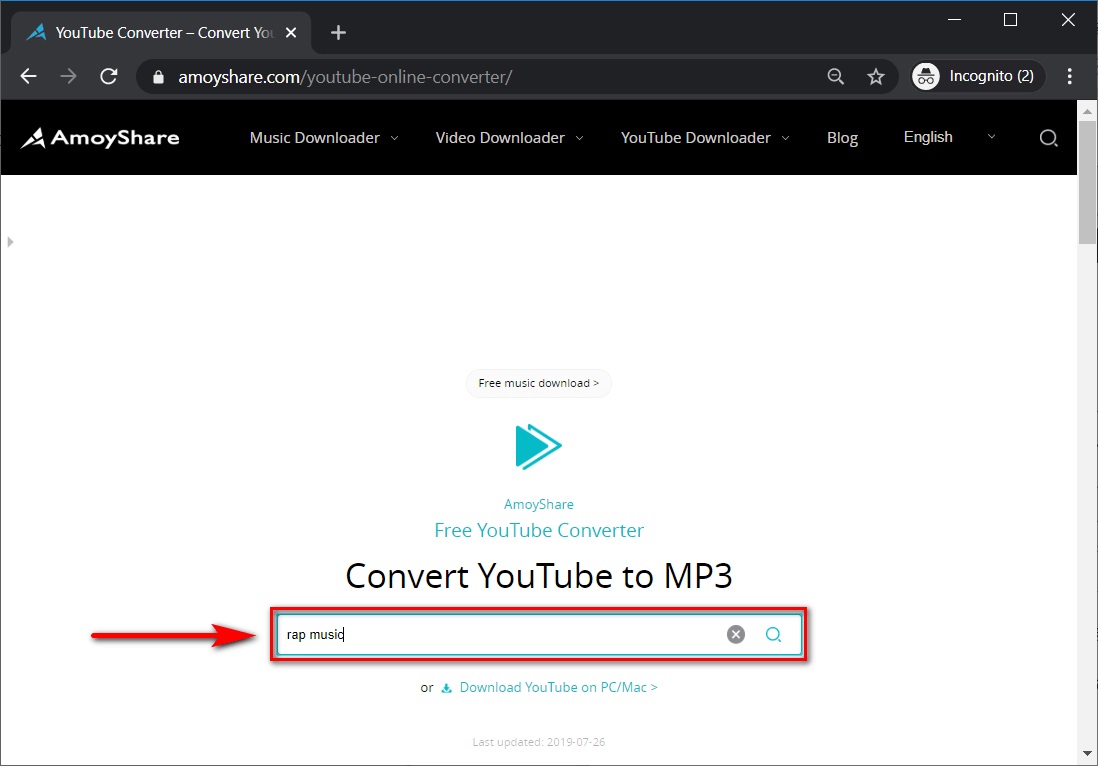Click the scrollbar up arrow
The width and height of the screenshot is (1098, 766).
[1087, 111]
